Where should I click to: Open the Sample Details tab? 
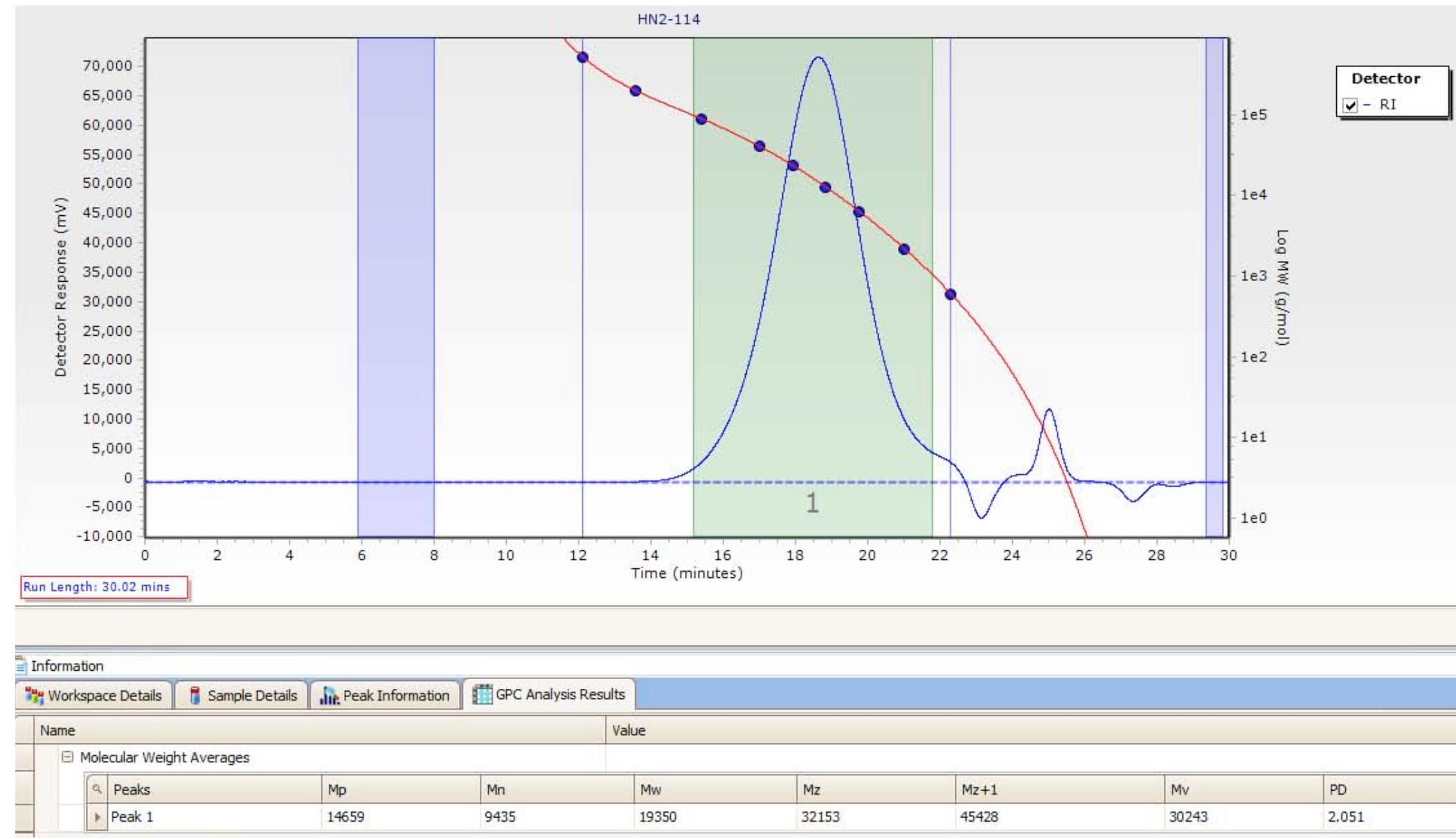[x=252, y=695]
